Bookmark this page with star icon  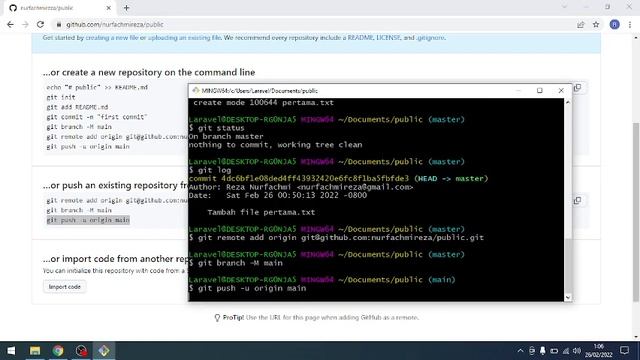click(x=596, y=24)
